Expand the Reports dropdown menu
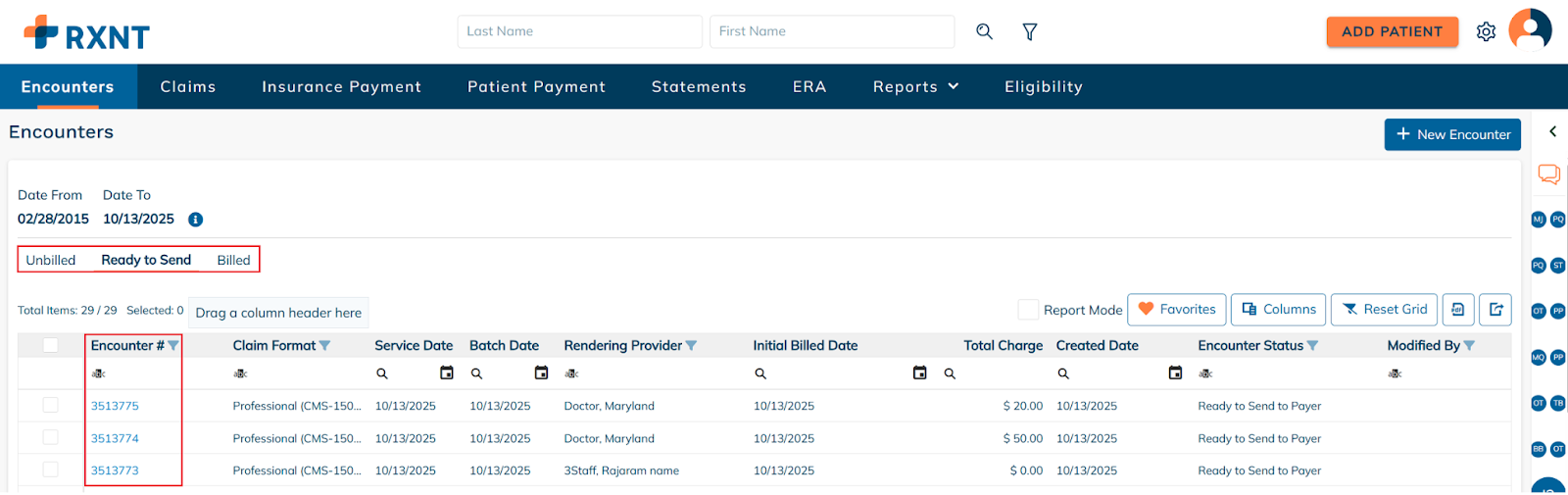 click(x=915, y=87)
